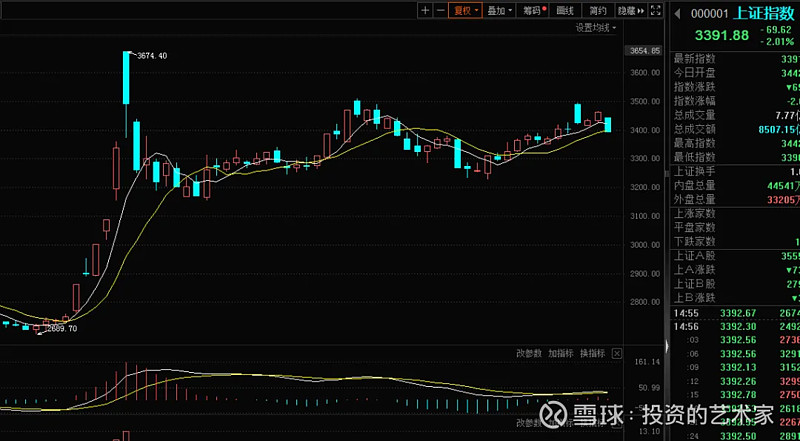The width and height of the screenshot is (800, 441).
Task: Click the 3654.85 price marker on axis
Action: [644, 51]
